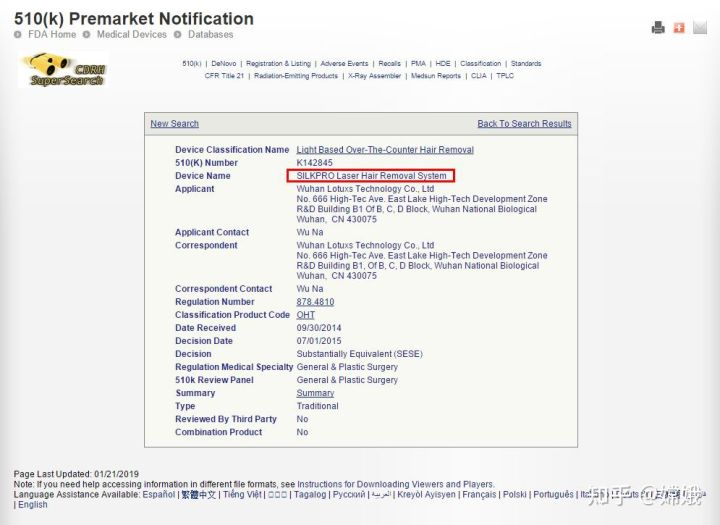This screenshot has width=720, height=525.
Task: Switch language to Русский
Action: click(349, 494)
